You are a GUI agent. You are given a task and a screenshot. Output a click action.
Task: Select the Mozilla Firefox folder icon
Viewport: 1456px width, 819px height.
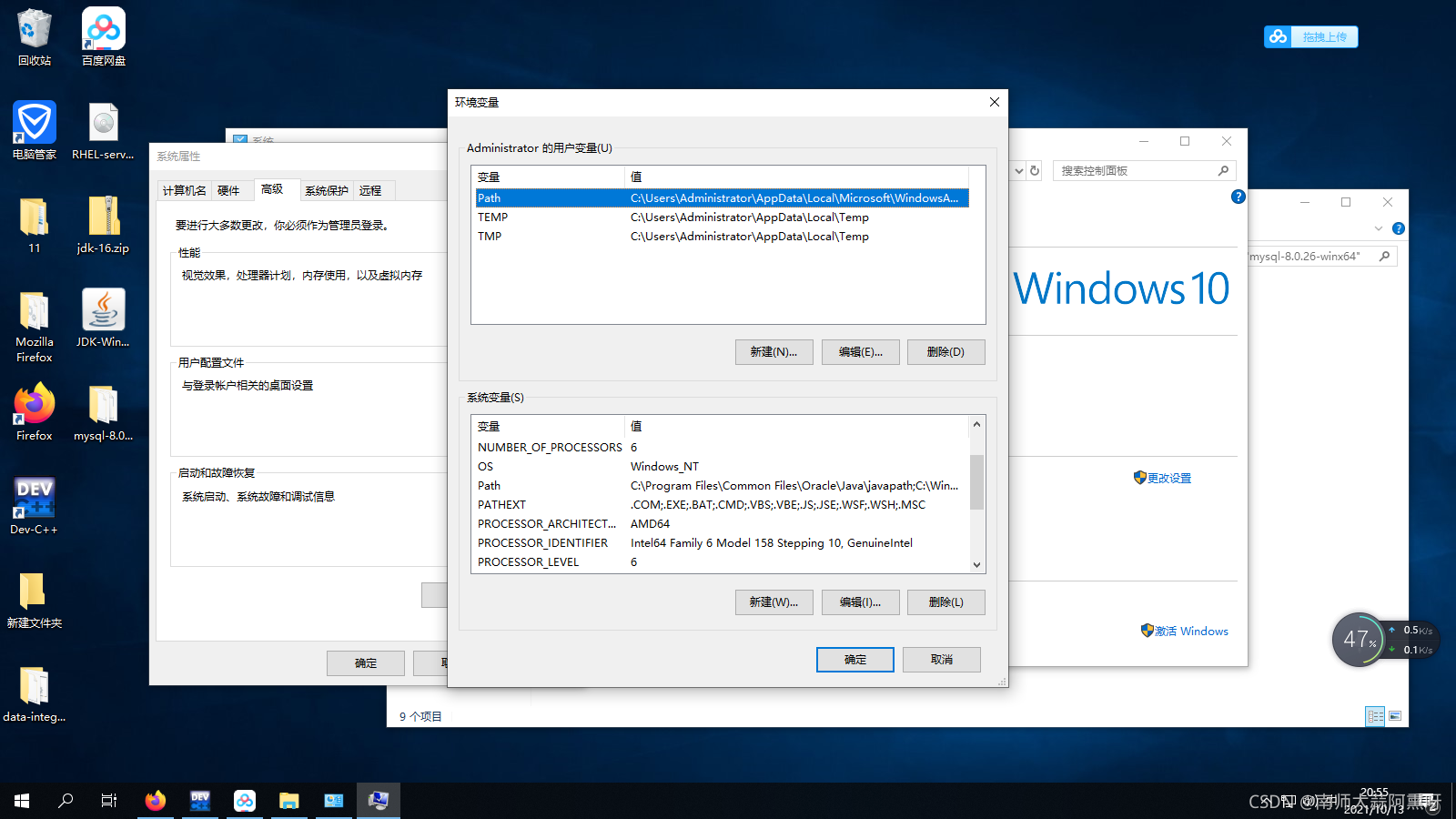35,326
